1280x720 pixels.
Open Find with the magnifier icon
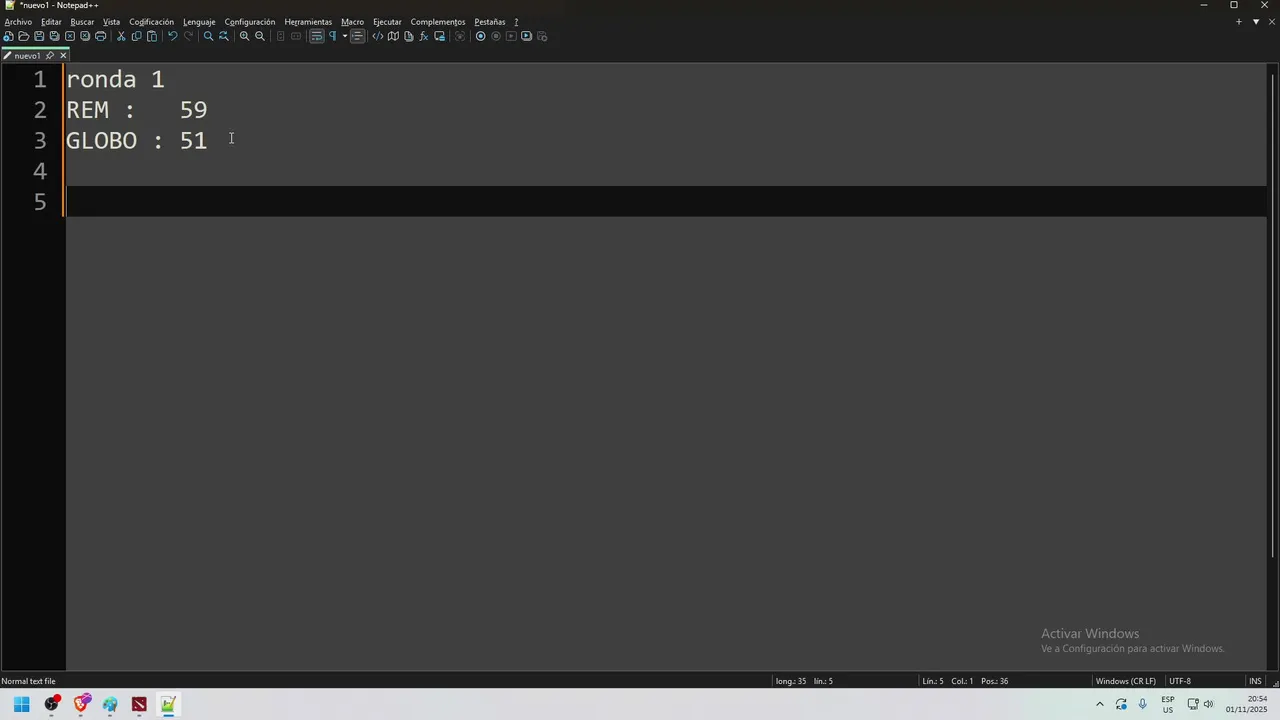point(208,36)
